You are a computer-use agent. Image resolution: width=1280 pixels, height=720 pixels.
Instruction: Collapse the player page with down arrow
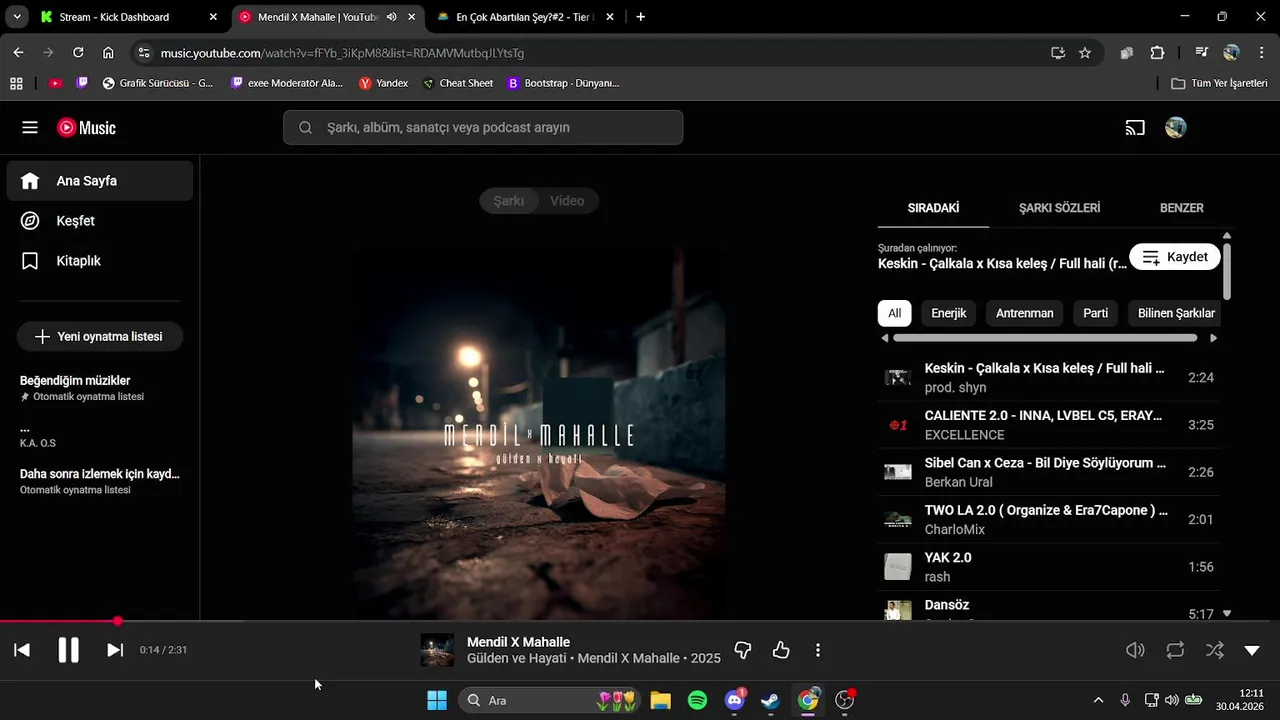click(1252, 650)
